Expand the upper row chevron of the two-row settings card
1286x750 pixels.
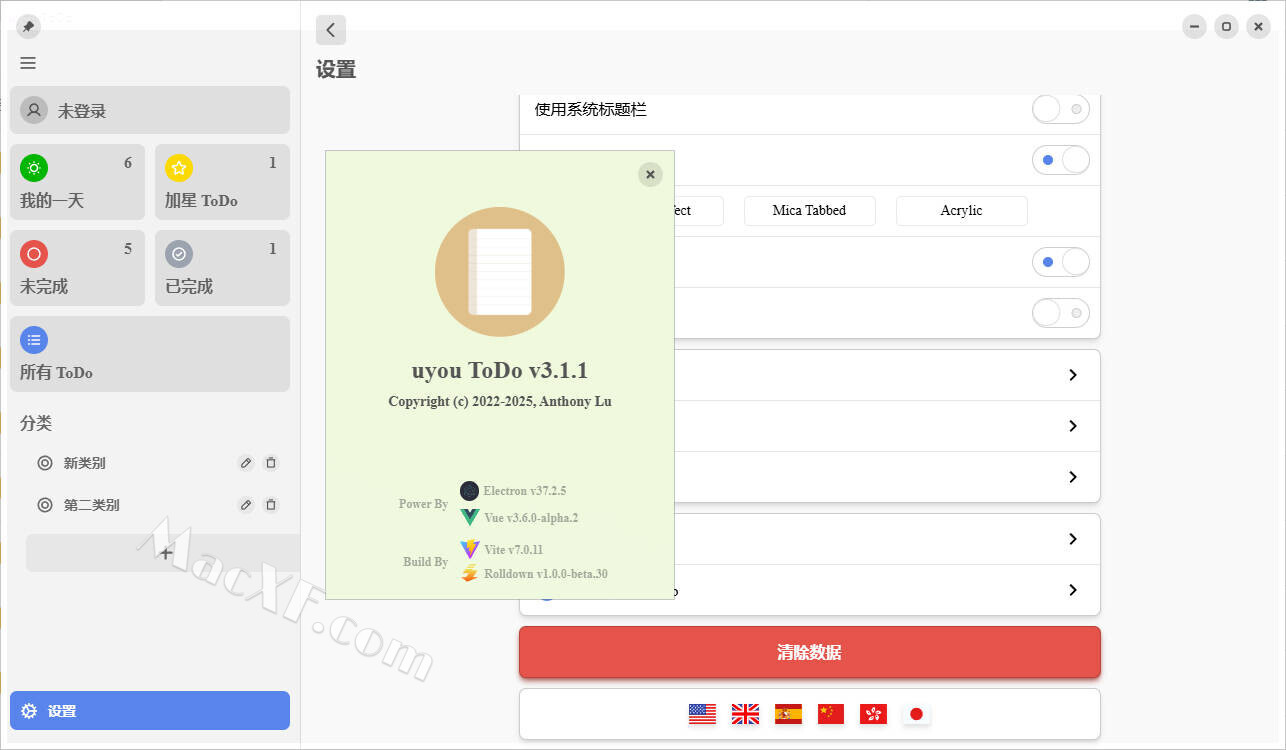click(1072, 539)
